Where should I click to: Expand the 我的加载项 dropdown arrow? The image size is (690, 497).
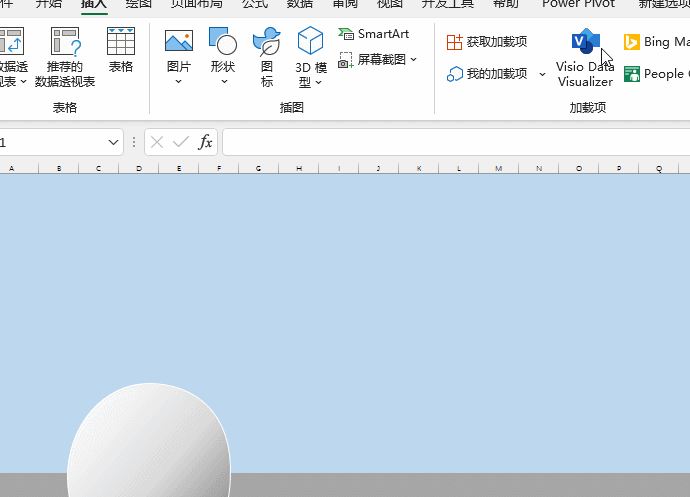click(542, 74)
